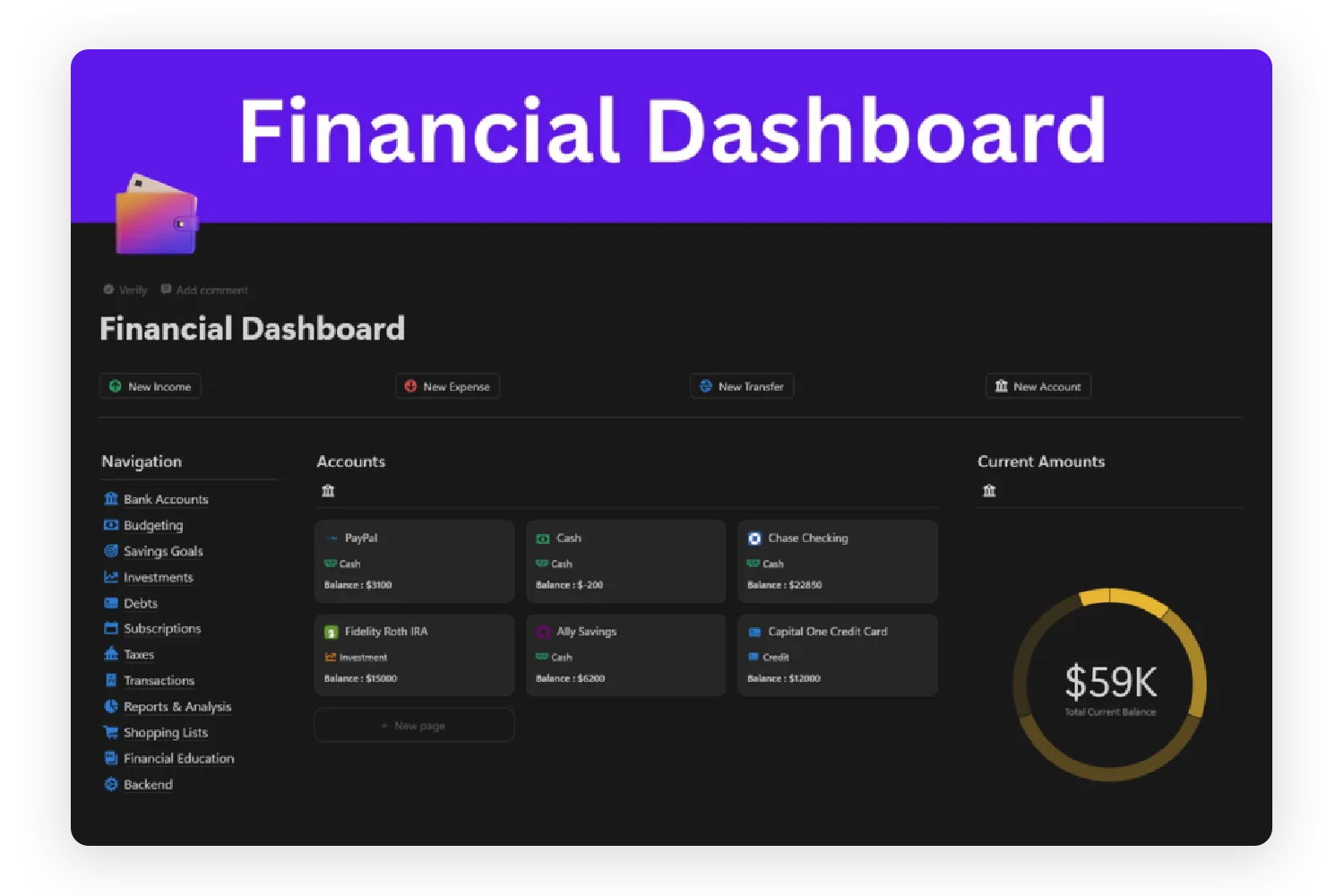
Task: Click the blue New Transfer icon
Action: (705, 386)
